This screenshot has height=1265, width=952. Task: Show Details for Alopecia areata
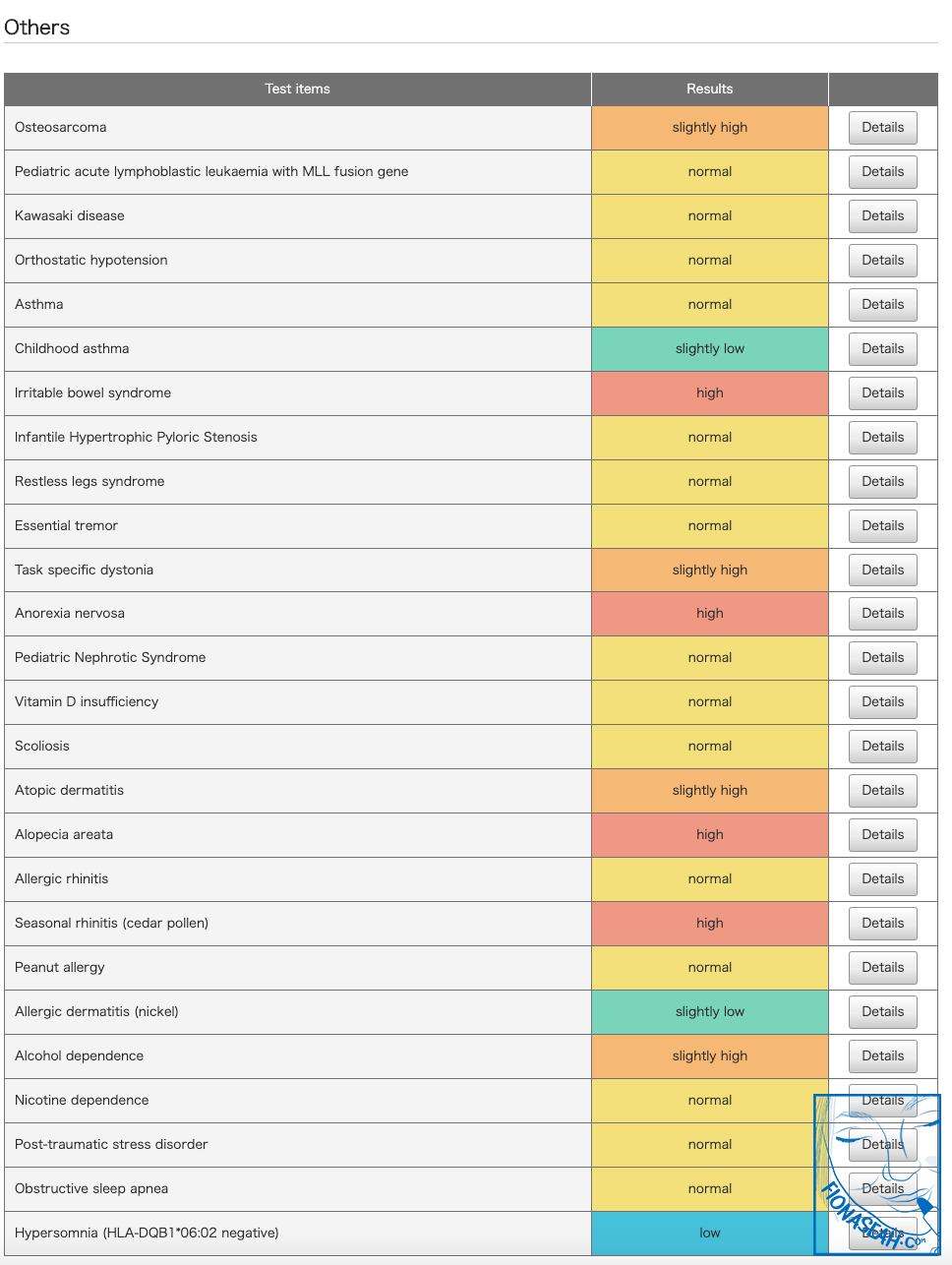[x=882, y=835]
